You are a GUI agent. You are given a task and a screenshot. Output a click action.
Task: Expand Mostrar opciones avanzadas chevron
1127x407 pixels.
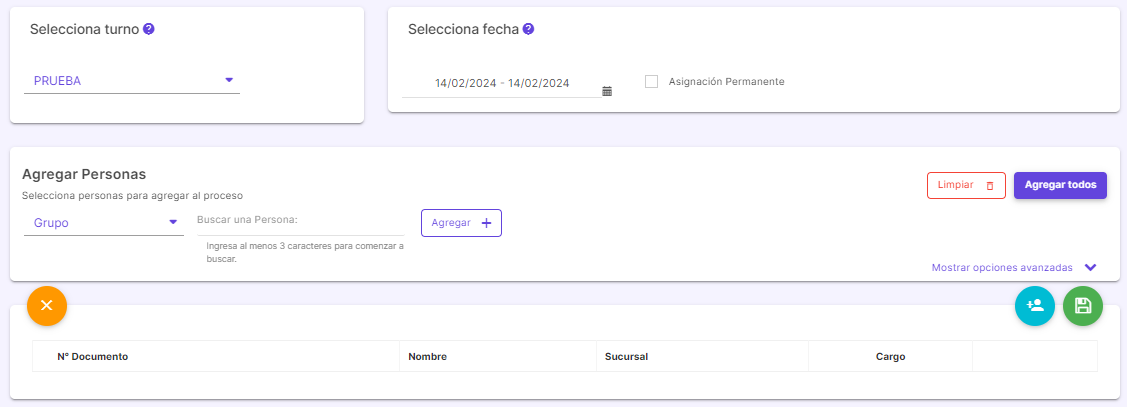coord(1090,267)
